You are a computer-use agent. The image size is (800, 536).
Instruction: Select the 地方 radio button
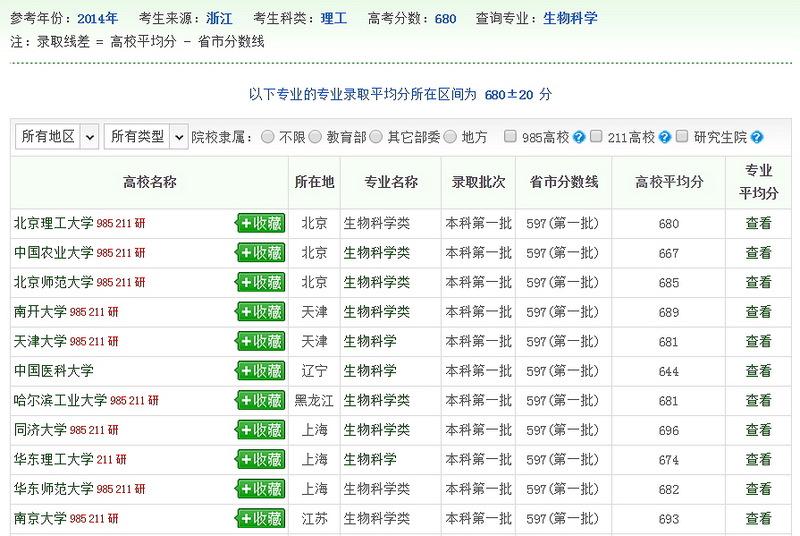[450, 137]
